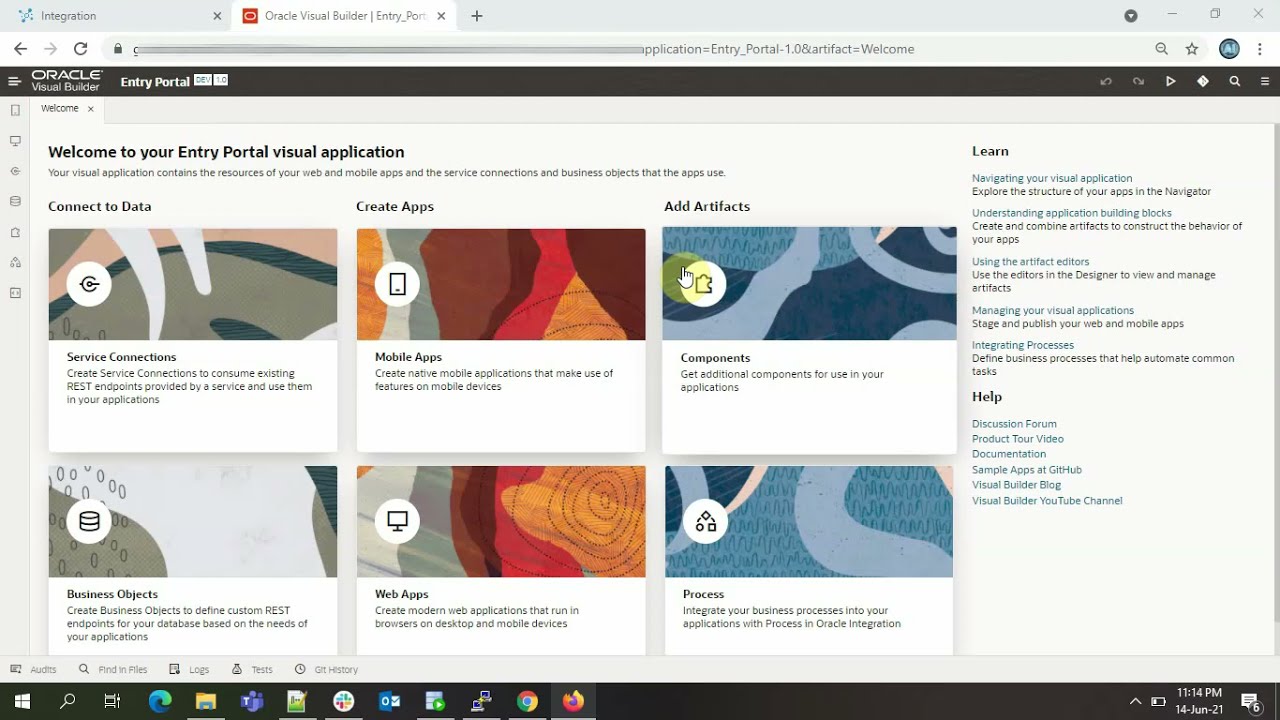
Task: Open 'Understanding application building blocks' link
Action: (x=1072, y=213)
